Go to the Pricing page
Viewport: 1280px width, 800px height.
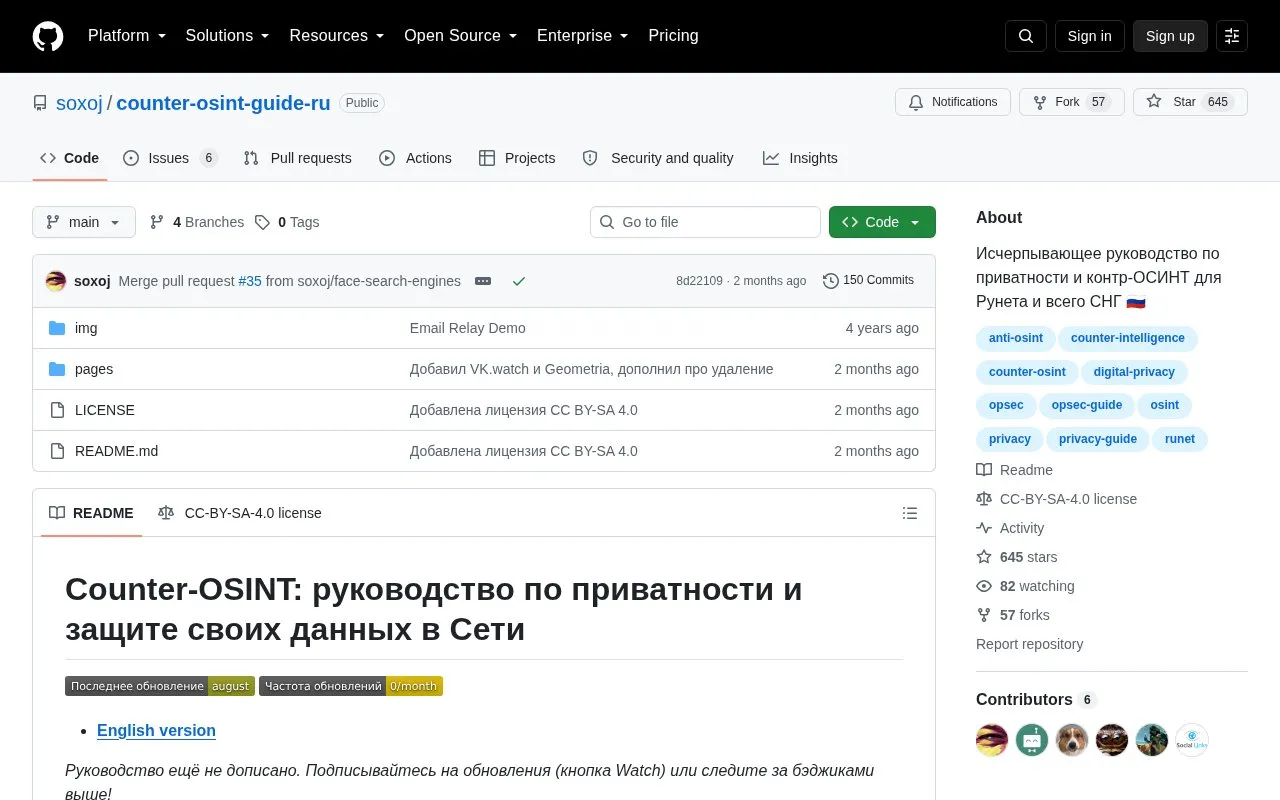tap(673, 36)
